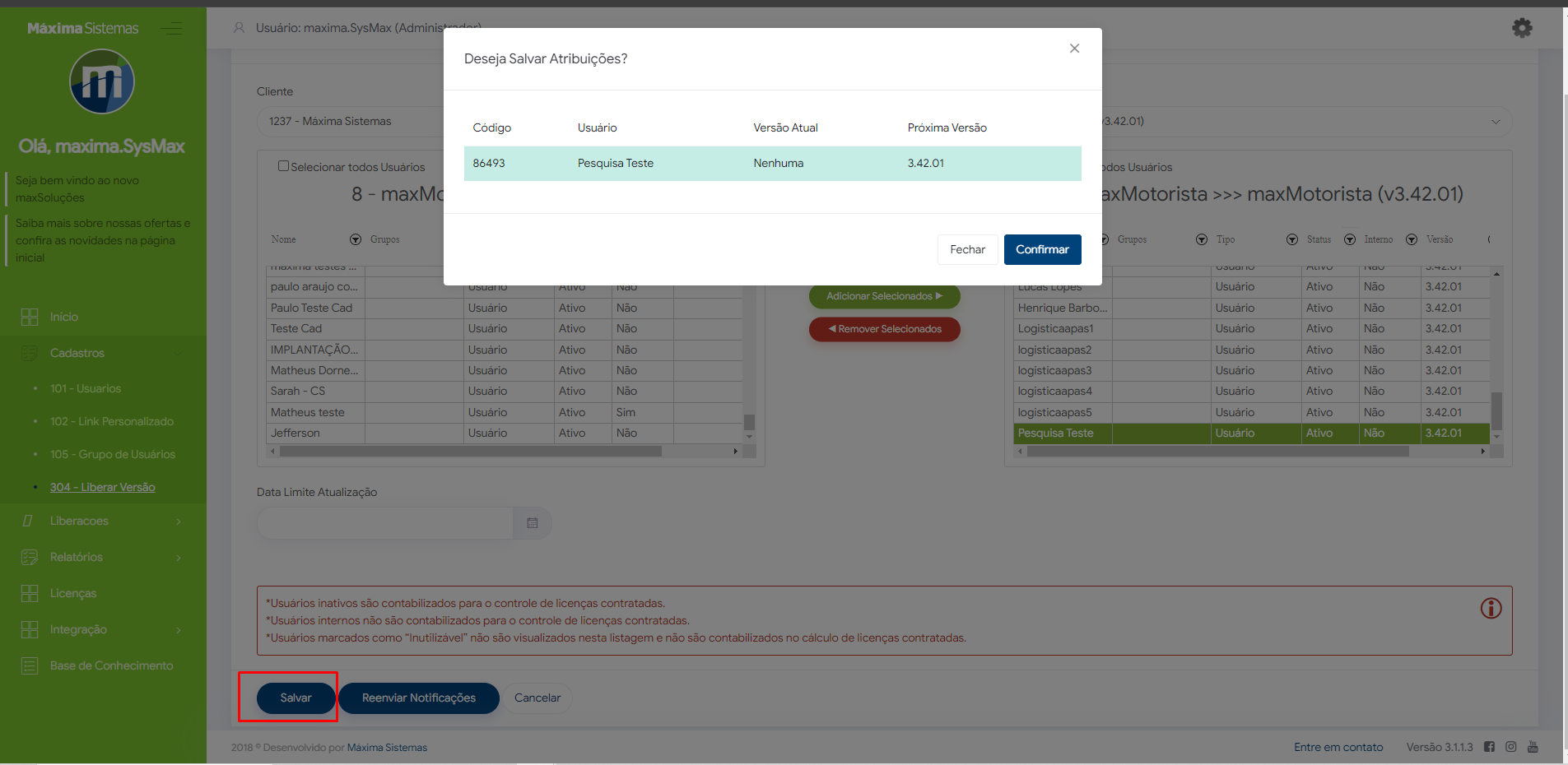Follow the Máxima Sistemas footer link
Viewport: 1568px width, 765px height.
click(387, 748)
